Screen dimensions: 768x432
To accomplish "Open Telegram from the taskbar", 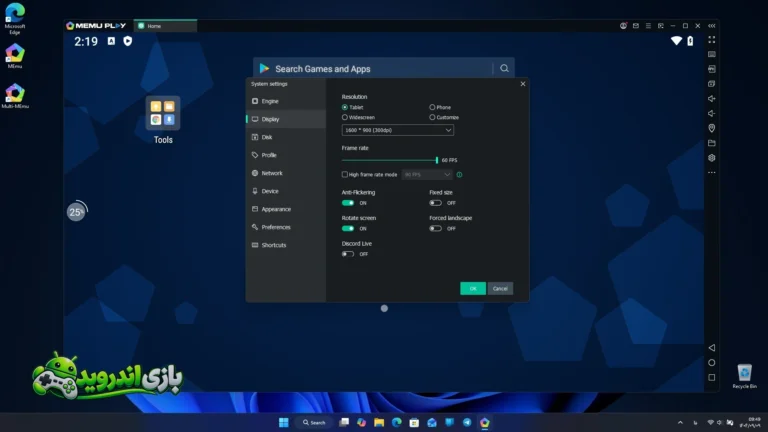I will tap(467, 422).
